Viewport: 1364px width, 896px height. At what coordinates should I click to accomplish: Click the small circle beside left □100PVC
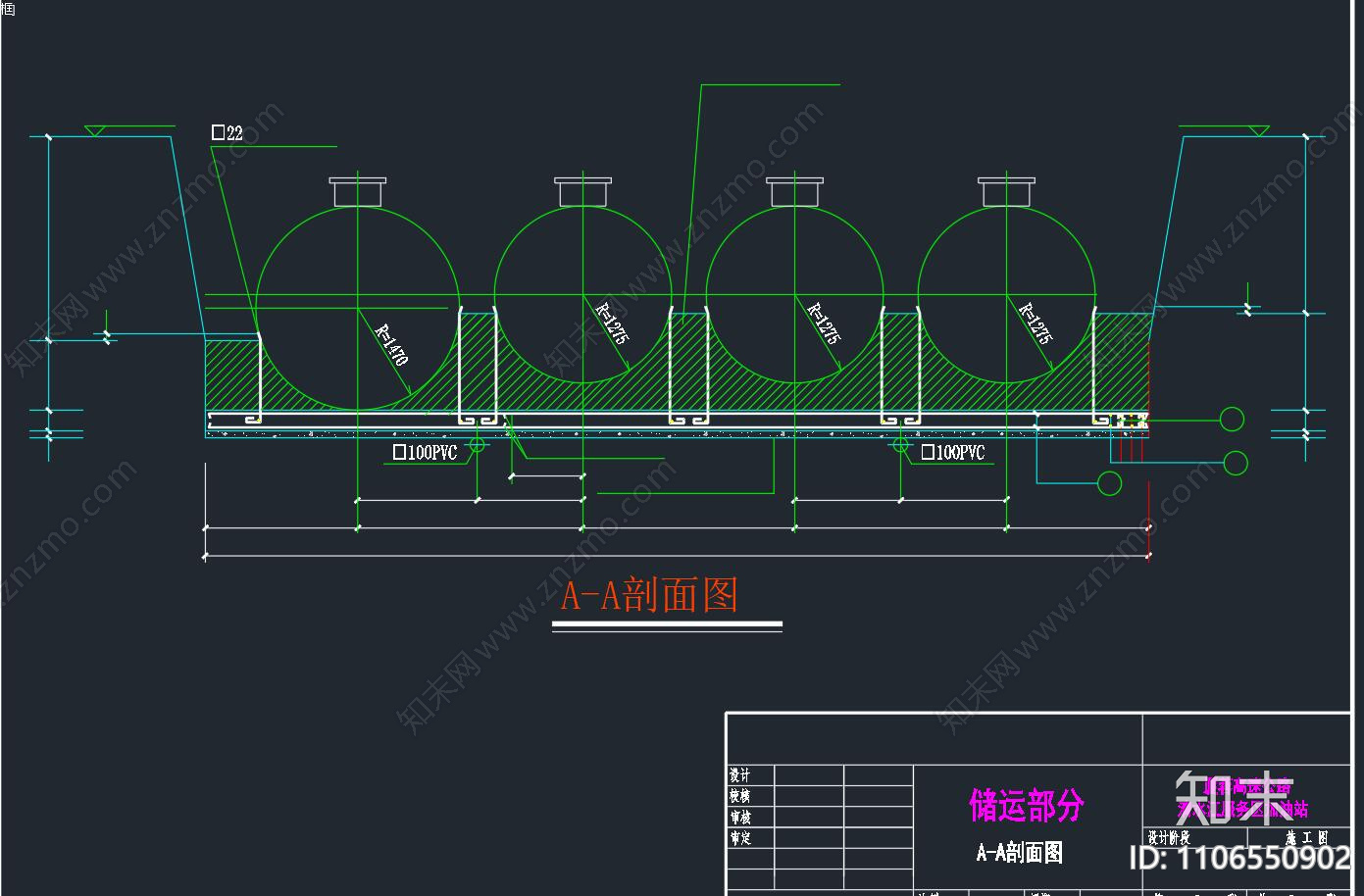(x=477, y=444)
